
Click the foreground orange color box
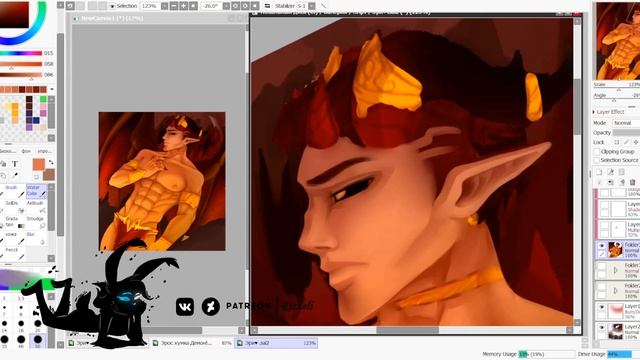(x=39, y=164)
